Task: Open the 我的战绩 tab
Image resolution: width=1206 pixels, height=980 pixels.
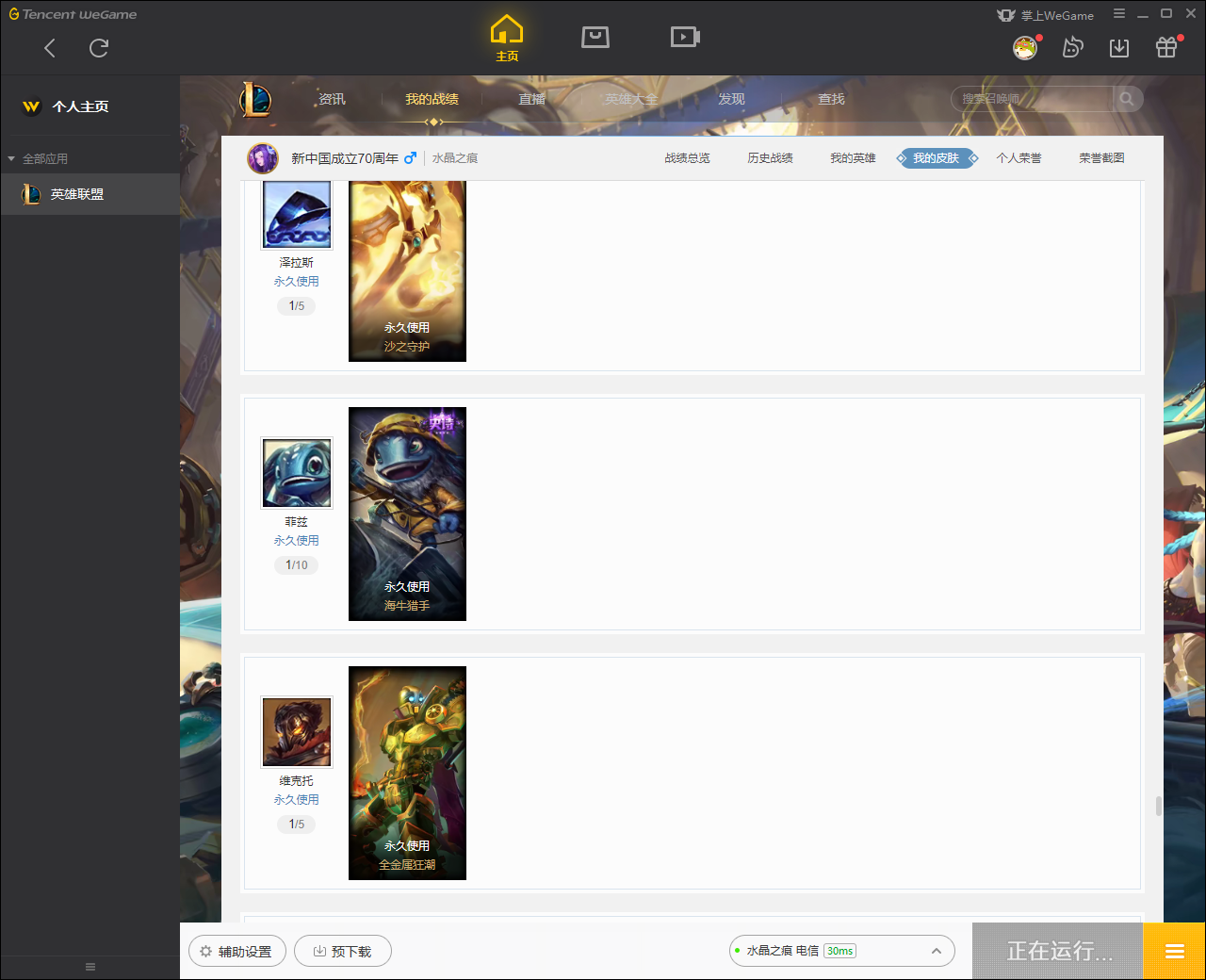Action: (x=432, y=99)
